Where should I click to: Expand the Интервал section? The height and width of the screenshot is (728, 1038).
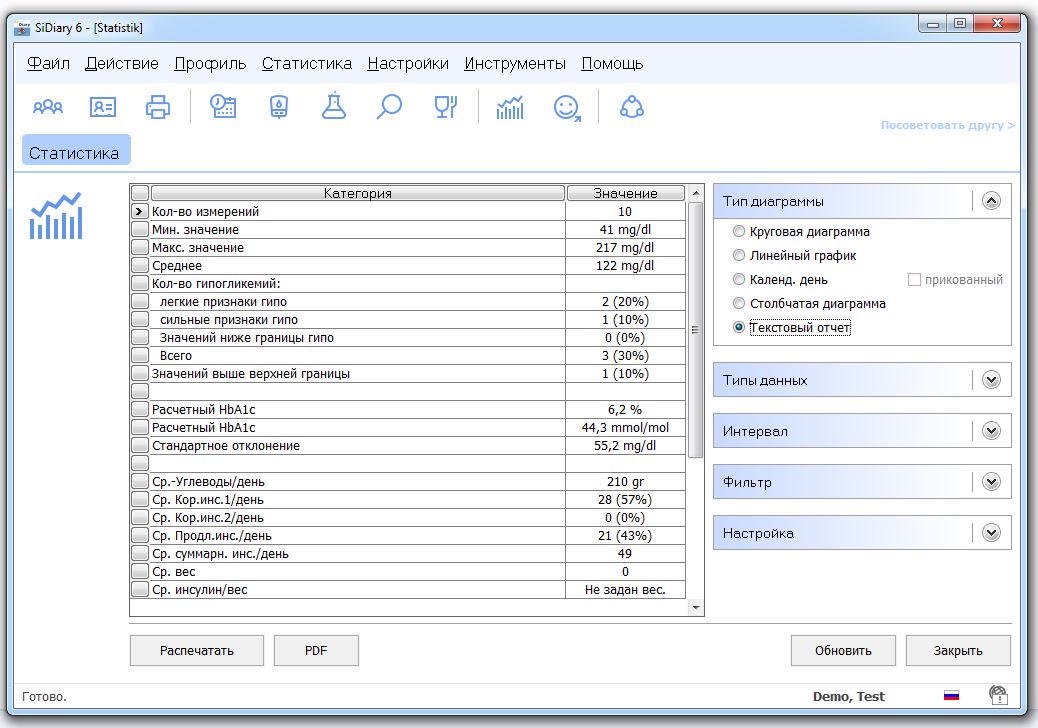(x=991, y=431)
